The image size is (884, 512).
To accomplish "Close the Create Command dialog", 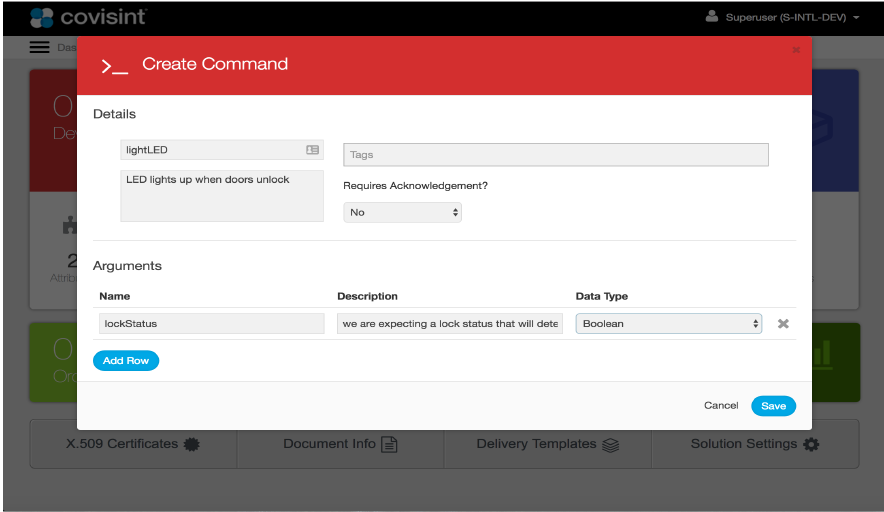I will 796,49.
